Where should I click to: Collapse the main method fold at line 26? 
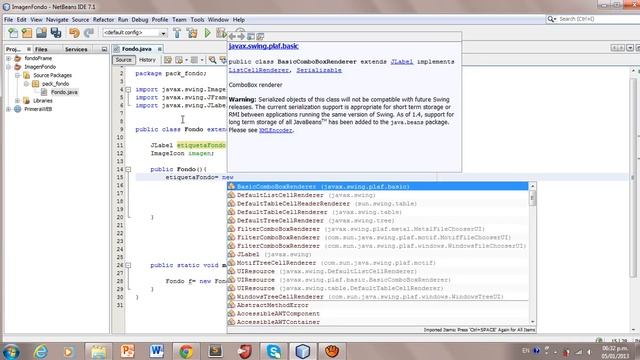tap(128, 265)
